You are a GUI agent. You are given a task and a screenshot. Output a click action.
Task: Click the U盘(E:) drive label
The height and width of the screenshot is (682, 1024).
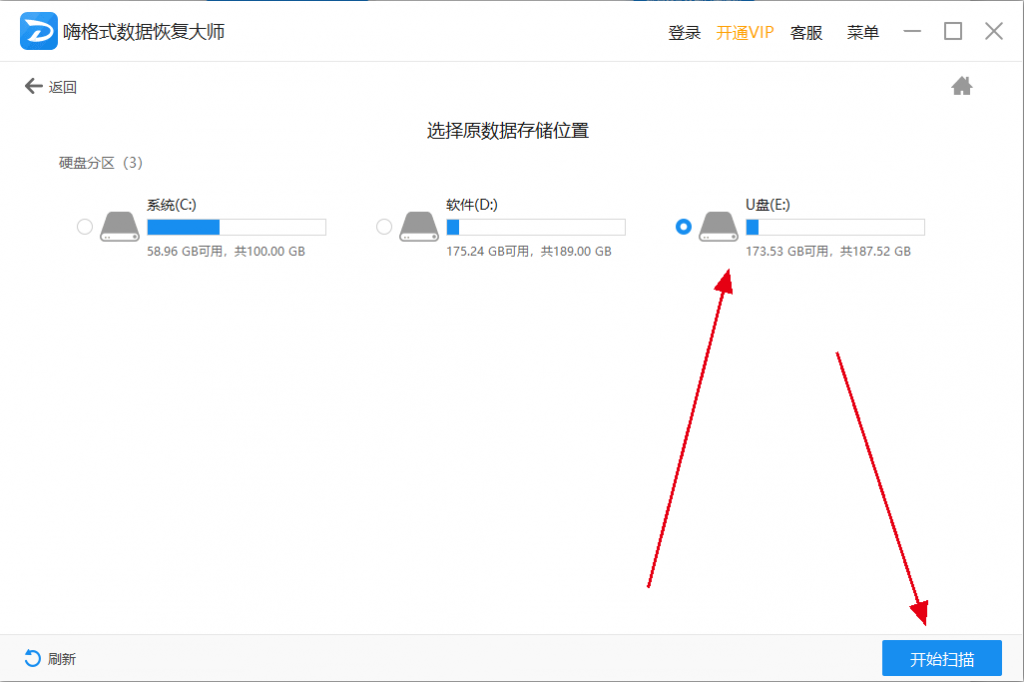(x=767, y=205)
